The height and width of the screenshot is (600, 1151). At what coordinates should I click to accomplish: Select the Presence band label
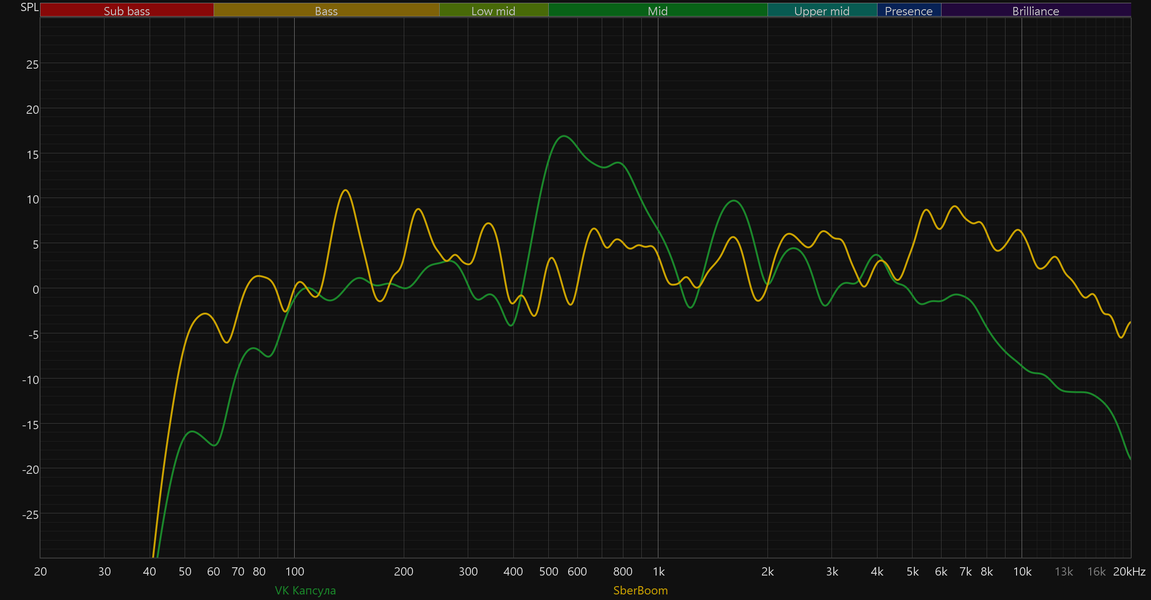[x=909, y=11]
